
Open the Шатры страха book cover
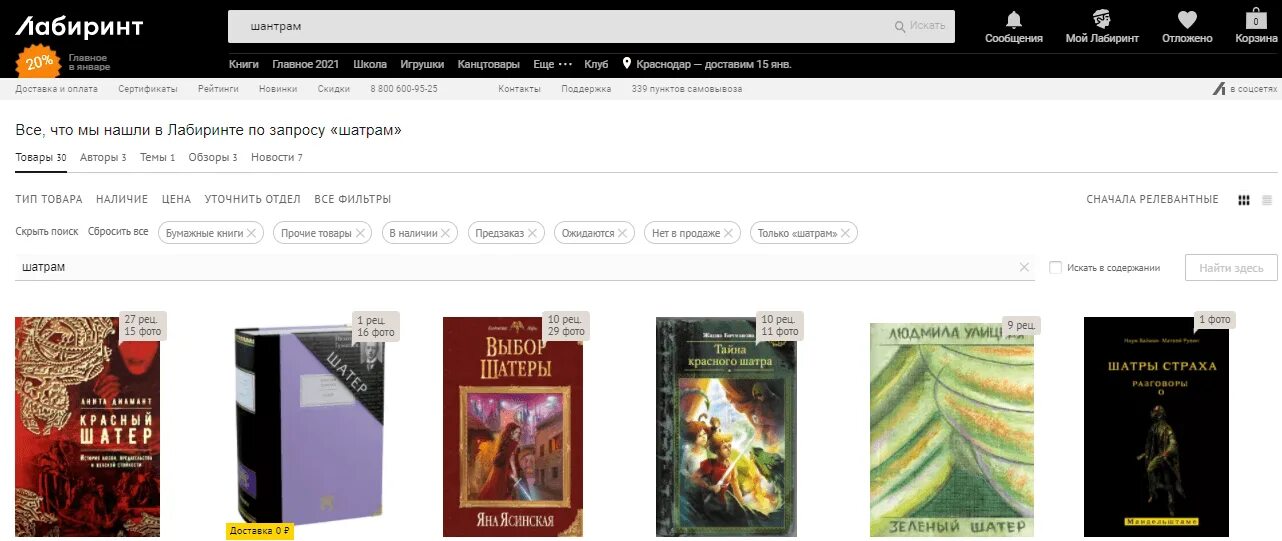[1156, 427]
